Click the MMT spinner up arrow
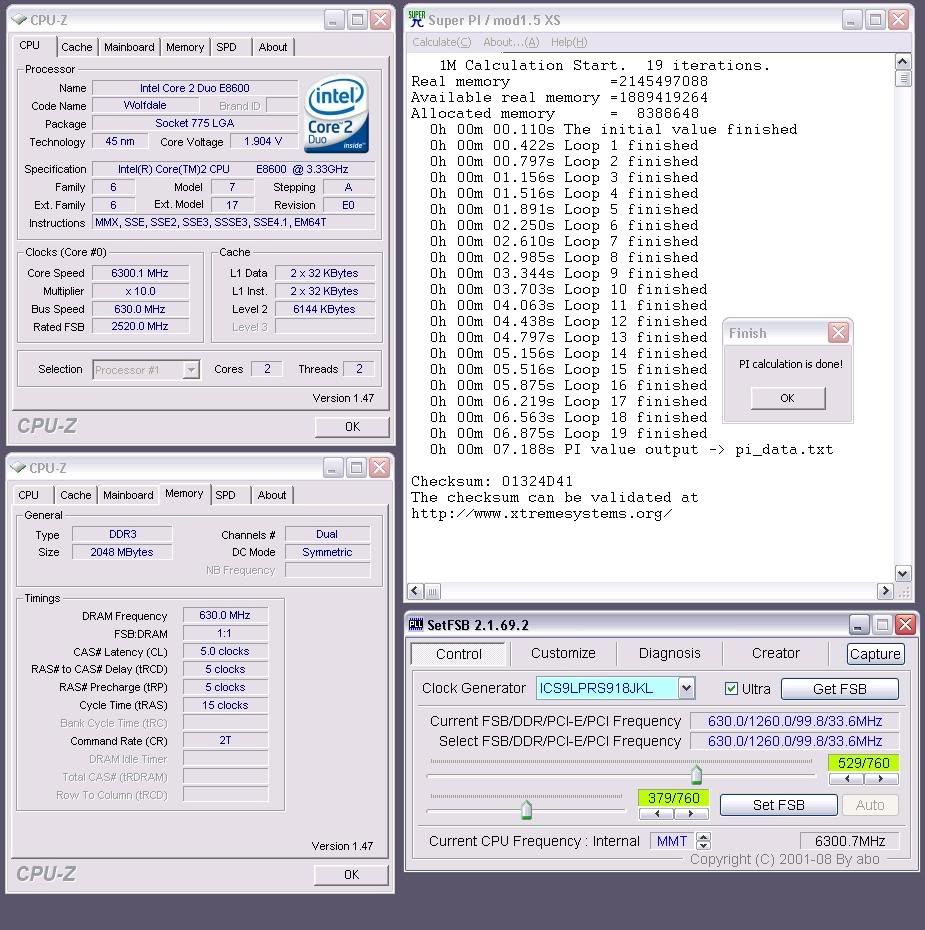This screenshot has width=925, height=930. click(x=703, y=836)
